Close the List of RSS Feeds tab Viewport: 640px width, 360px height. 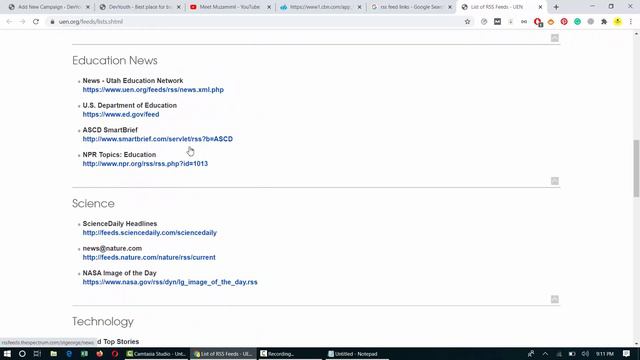coord(540,7)
